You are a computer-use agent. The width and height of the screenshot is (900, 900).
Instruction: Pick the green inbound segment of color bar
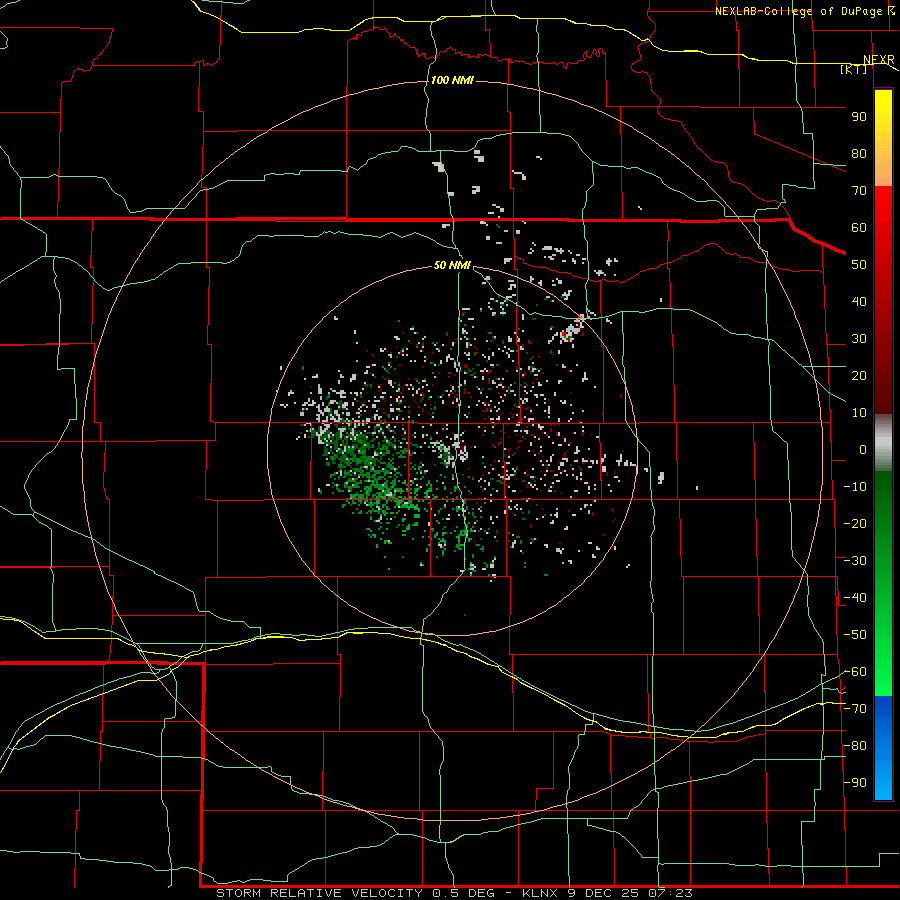(883, 583)
